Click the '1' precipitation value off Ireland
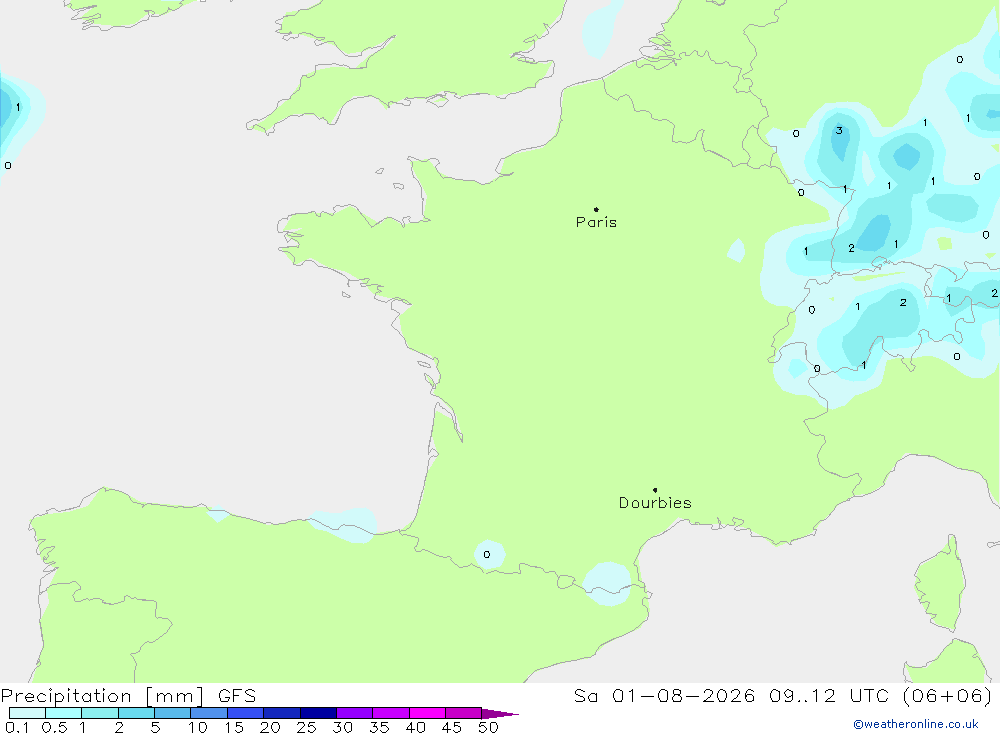 pyautogui.click(x=18, y=107)
